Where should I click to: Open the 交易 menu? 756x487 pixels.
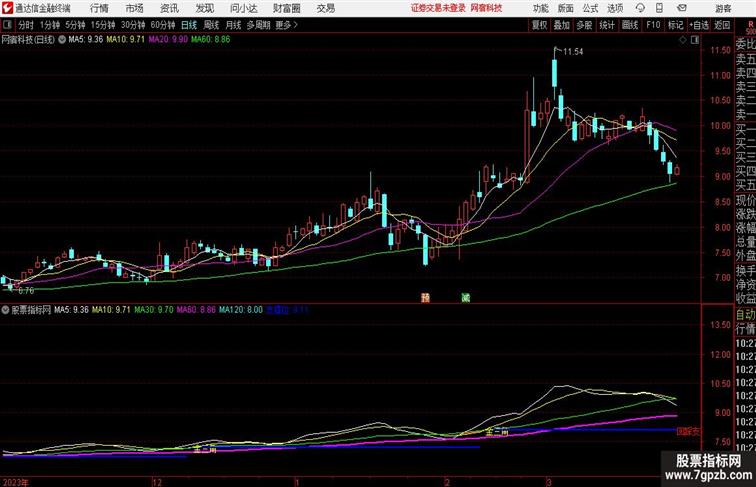tap(325, 8)
